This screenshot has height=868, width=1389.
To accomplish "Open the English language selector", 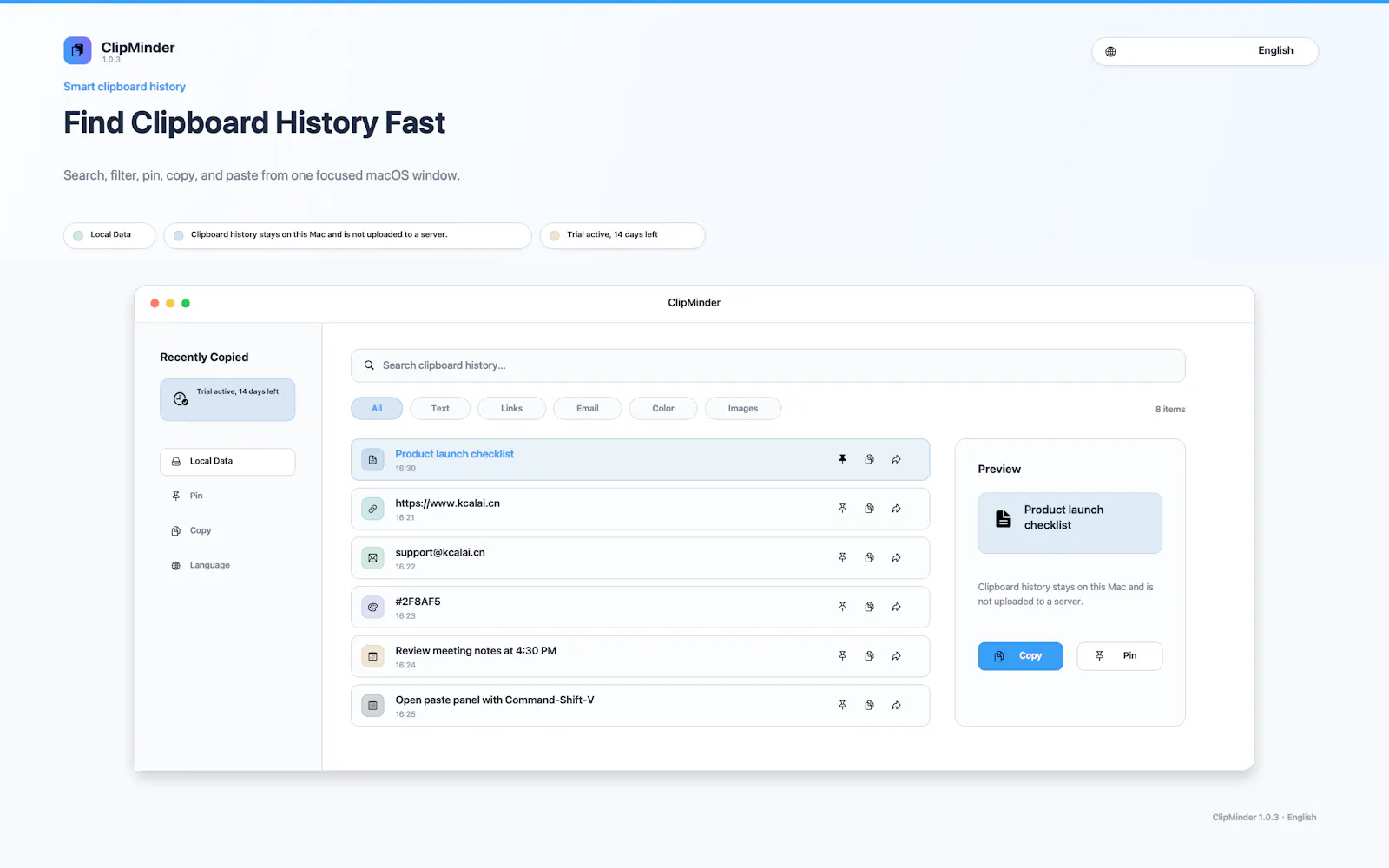I will [x=1205, y=51].
